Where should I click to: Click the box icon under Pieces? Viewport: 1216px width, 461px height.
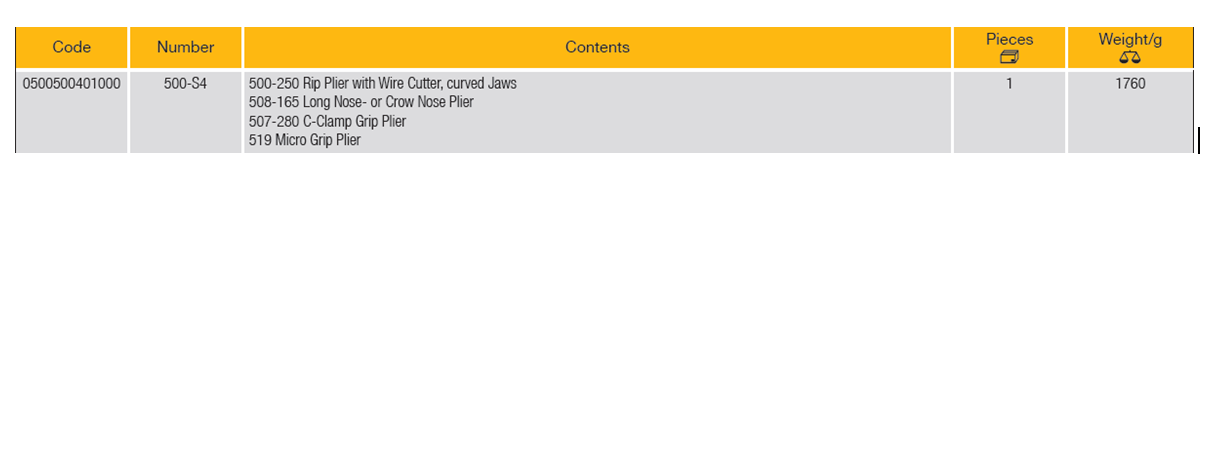point(1009,57)
